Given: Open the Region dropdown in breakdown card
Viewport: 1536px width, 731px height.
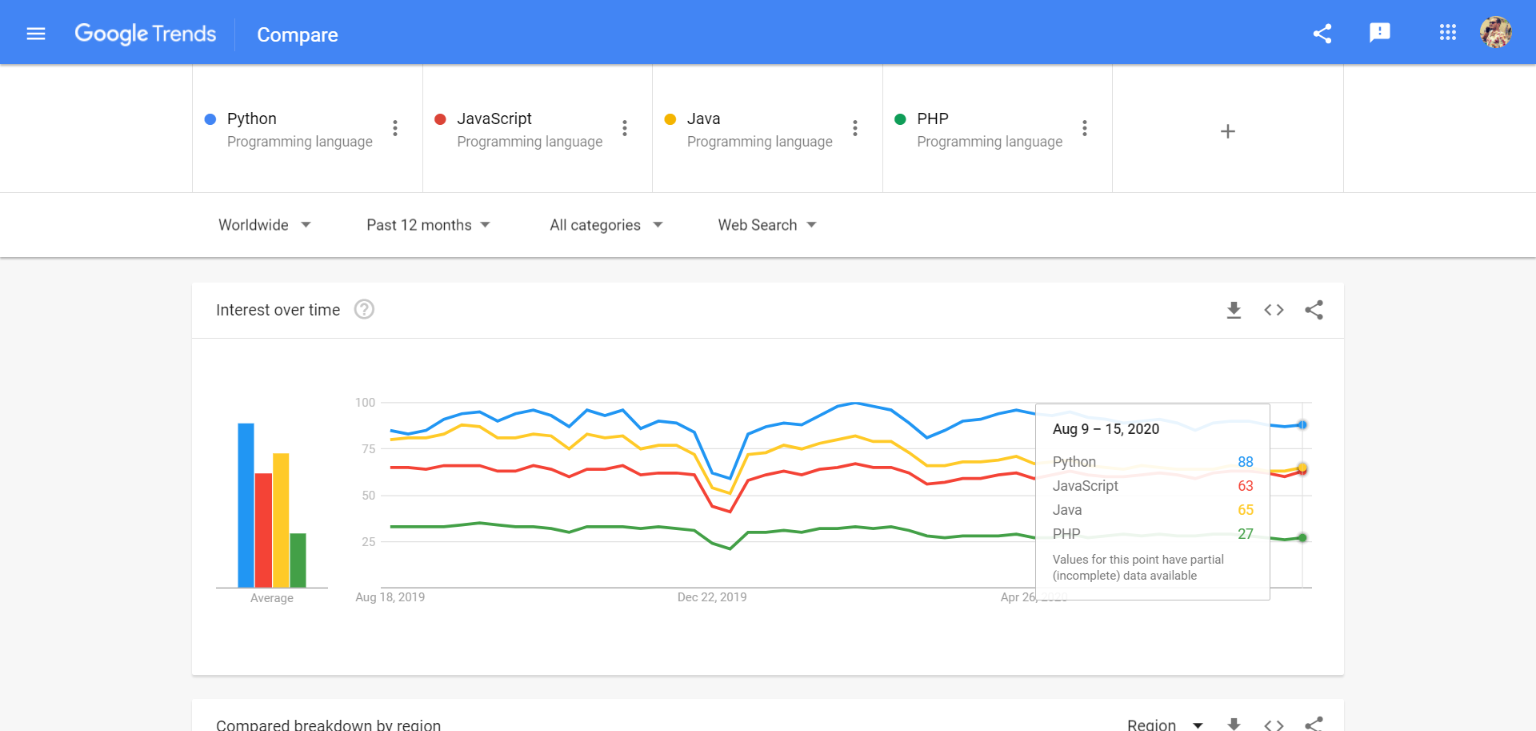Looking at the screenshot, I should pos(1165,725).
